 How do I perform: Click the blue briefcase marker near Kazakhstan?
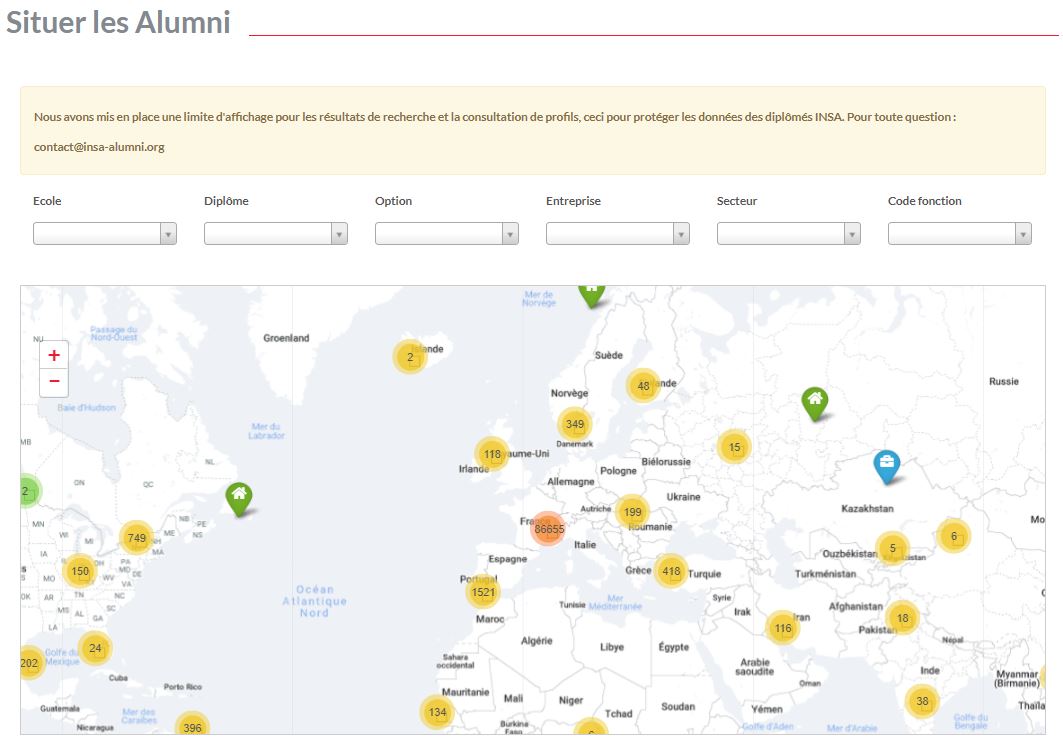point(886,465)
